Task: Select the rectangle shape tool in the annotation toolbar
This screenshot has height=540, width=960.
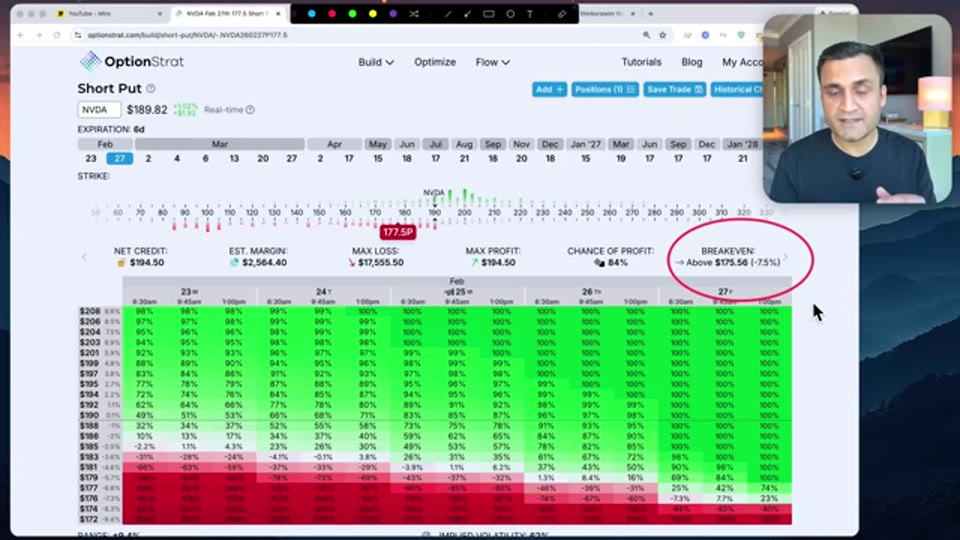Action: click(489, 13)
